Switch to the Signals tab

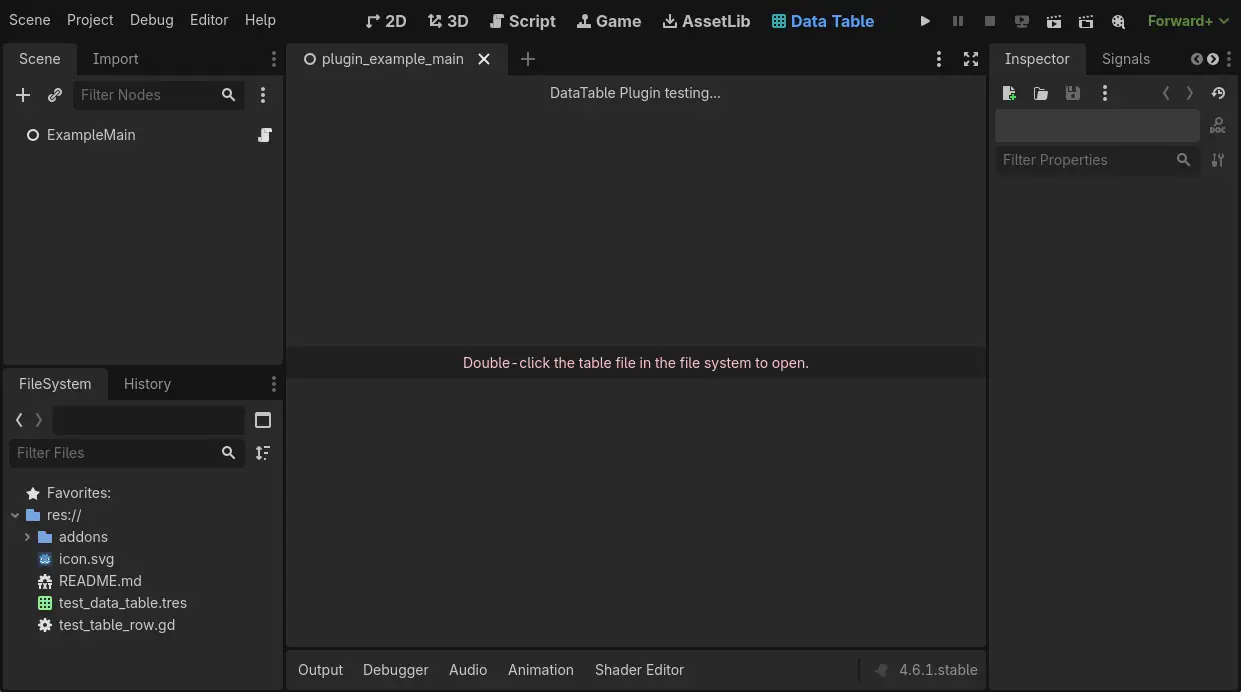pos(1126,59)
